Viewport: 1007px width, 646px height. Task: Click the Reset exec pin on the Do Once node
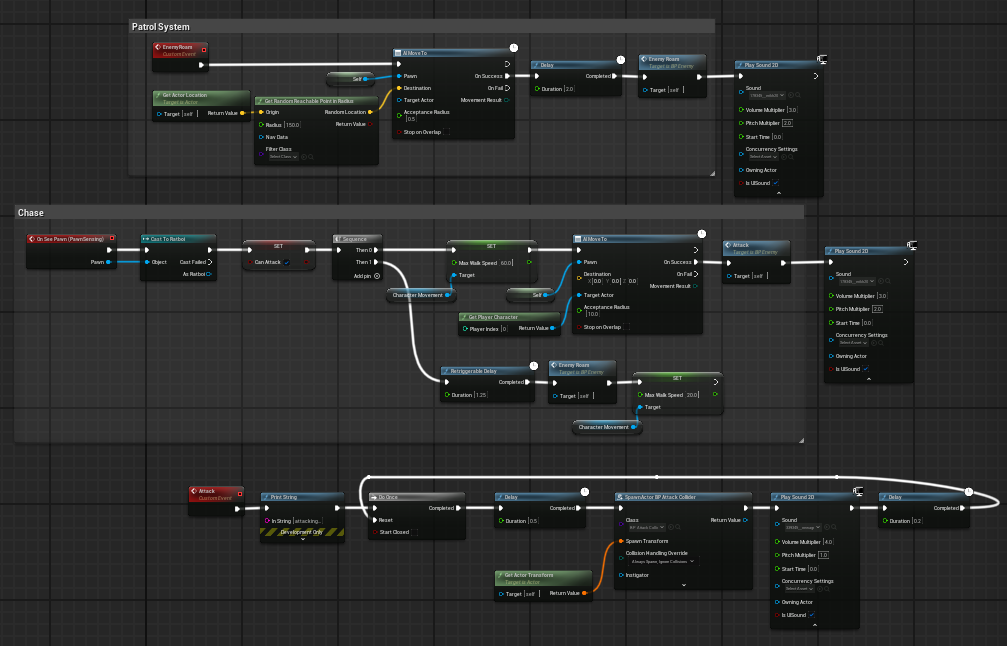click(x=375, y=520)
